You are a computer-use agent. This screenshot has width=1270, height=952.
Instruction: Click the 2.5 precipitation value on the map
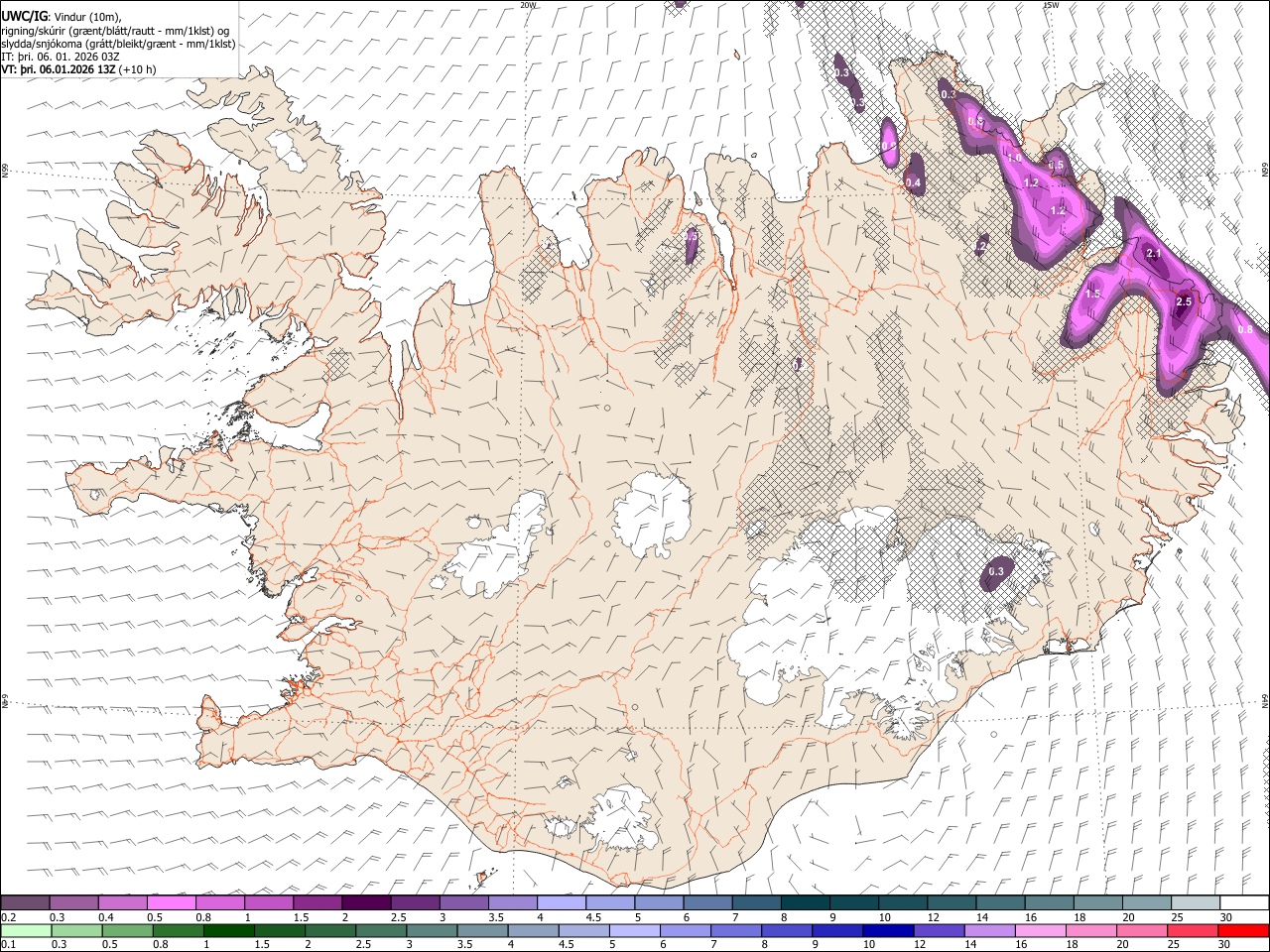click(x=1184, y=301)
